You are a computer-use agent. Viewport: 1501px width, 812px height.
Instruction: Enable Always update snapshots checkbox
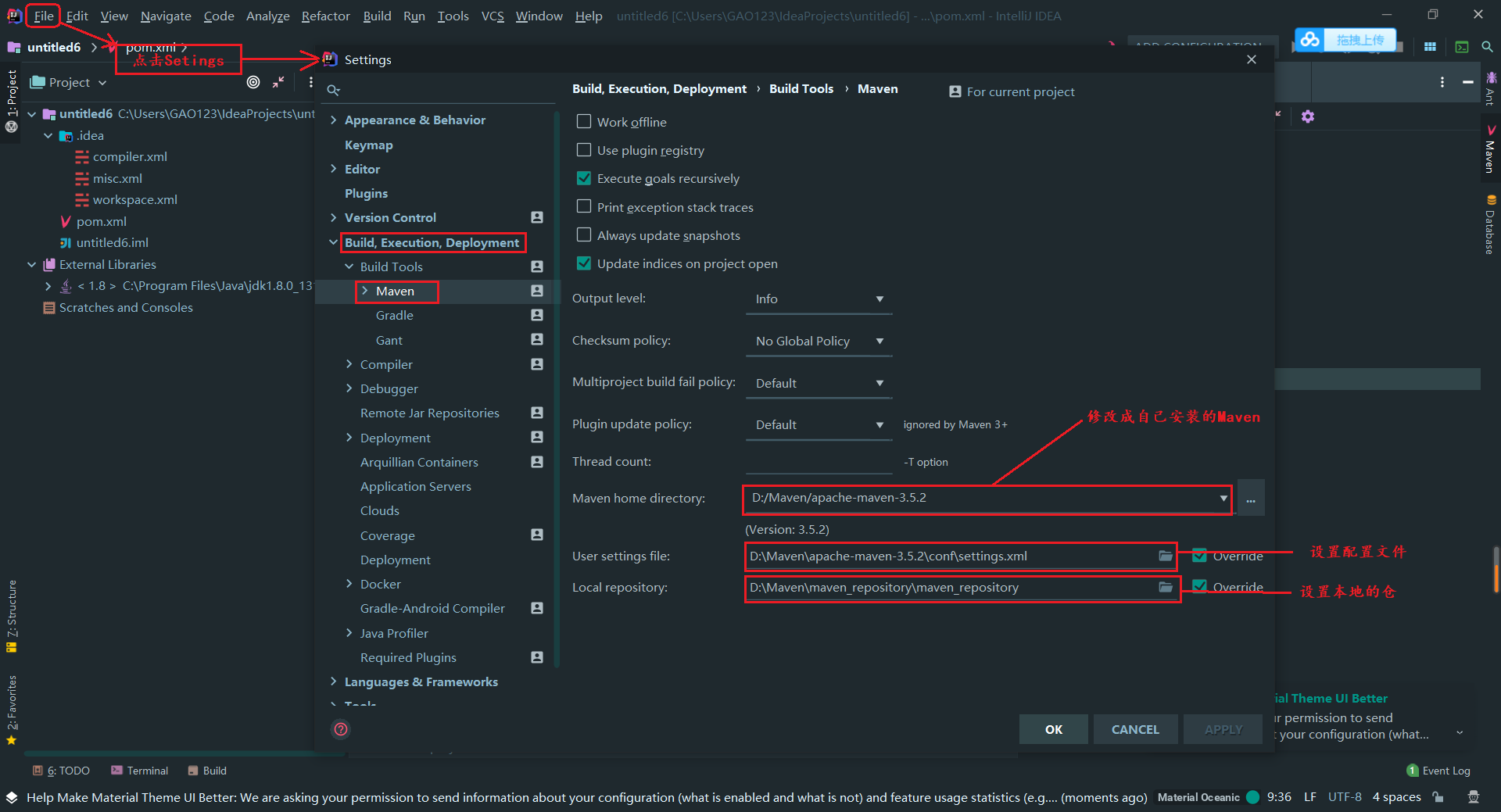[584, 235]
